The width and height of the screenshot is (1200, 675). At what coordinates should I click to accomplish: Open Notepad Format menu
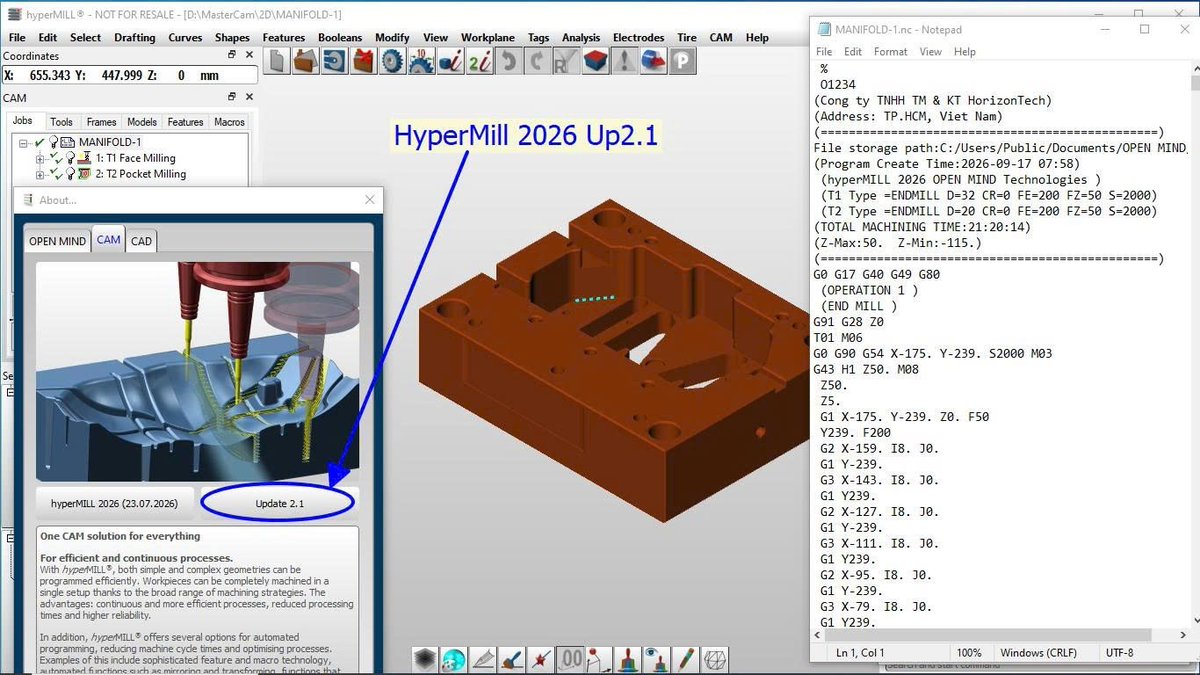[x=890, y=52]
